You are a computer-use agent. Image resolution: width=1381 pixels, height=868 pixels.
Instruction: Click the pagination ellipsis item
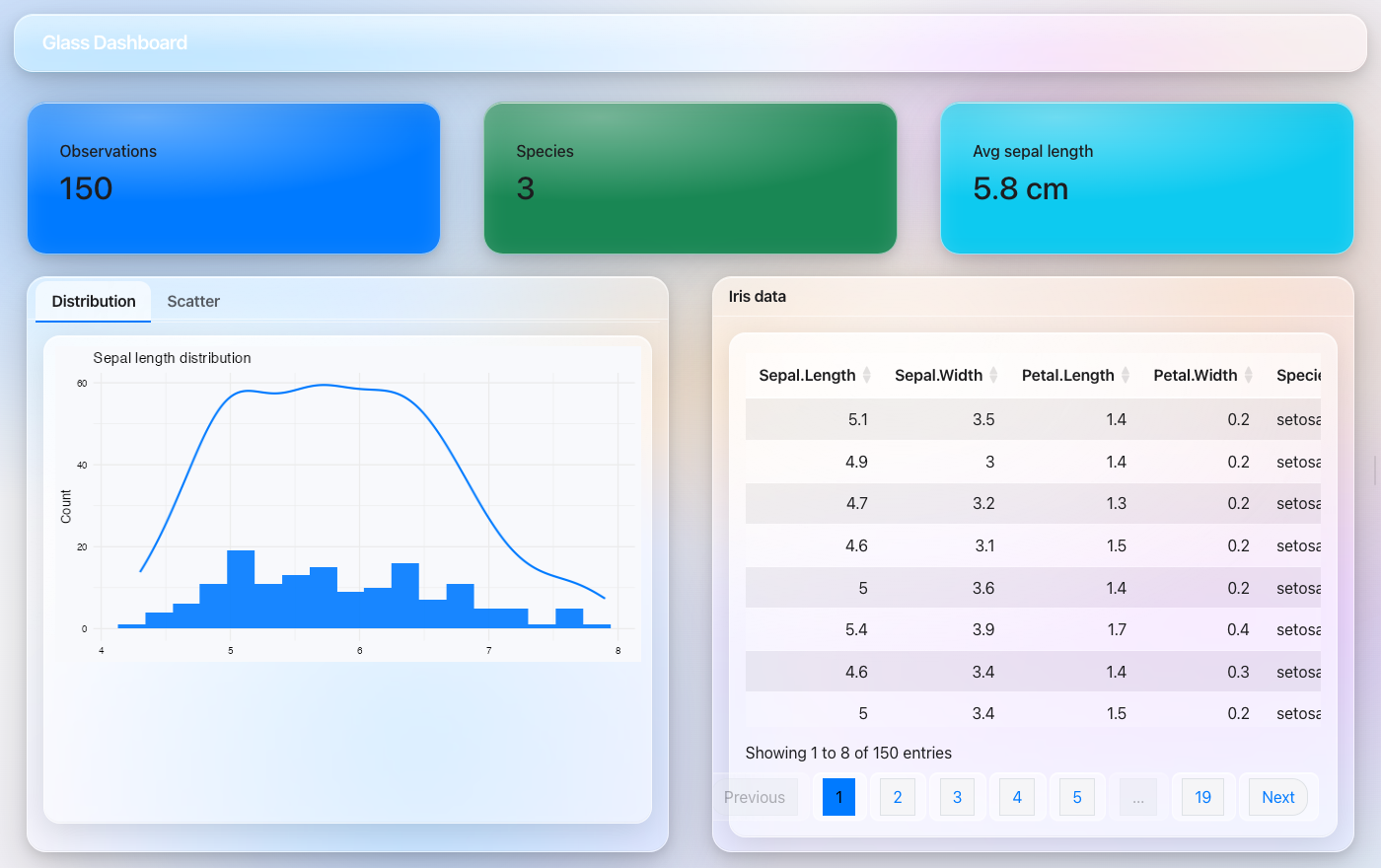pyautogui.click(x=1138, y=797)
